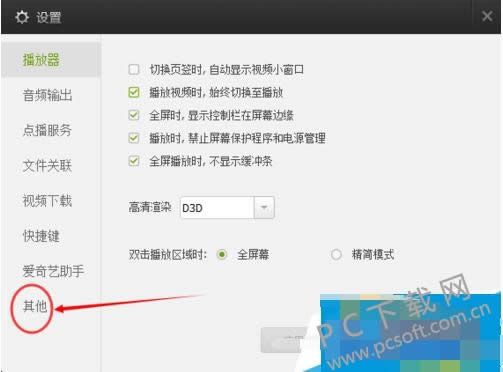
Task: Open 文件关联 settings page
Action: [47, 166]
